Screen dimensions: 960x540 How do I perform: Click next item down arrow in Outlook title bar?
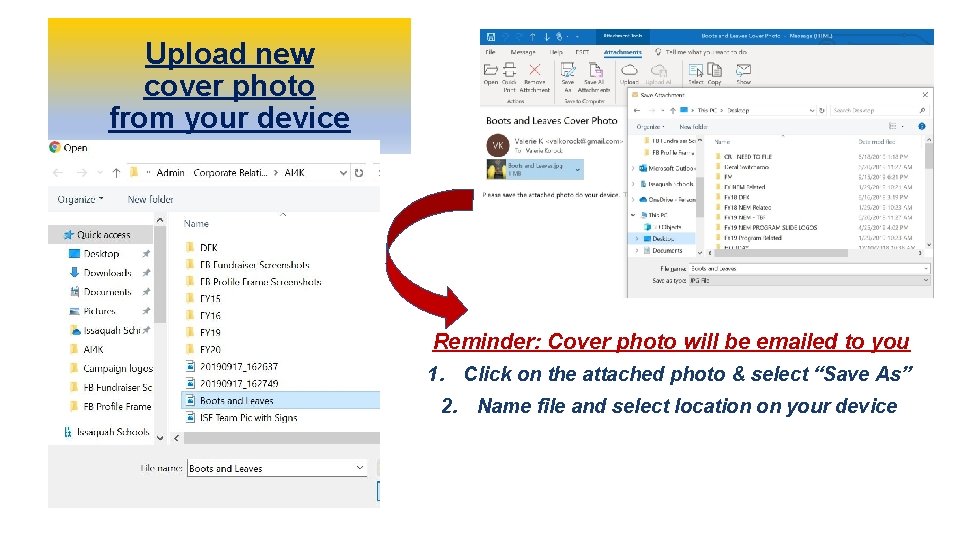(x=547, y=37)
